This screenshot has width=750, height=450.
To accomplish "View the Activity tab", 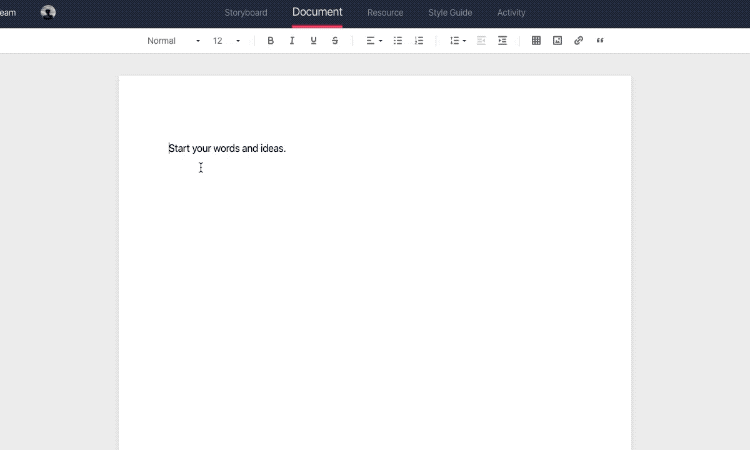I will click(511, 13).
